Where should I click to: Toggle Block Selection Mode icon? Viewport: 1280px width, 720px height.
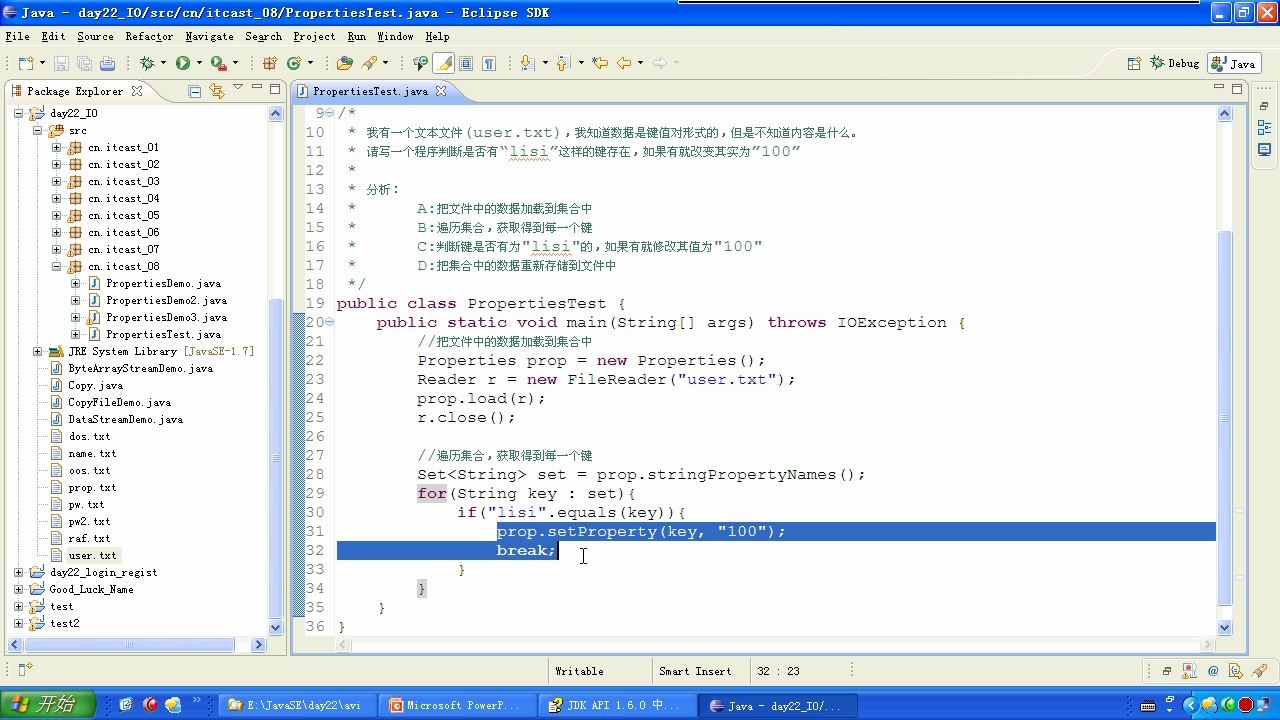(x=467, y=63)
